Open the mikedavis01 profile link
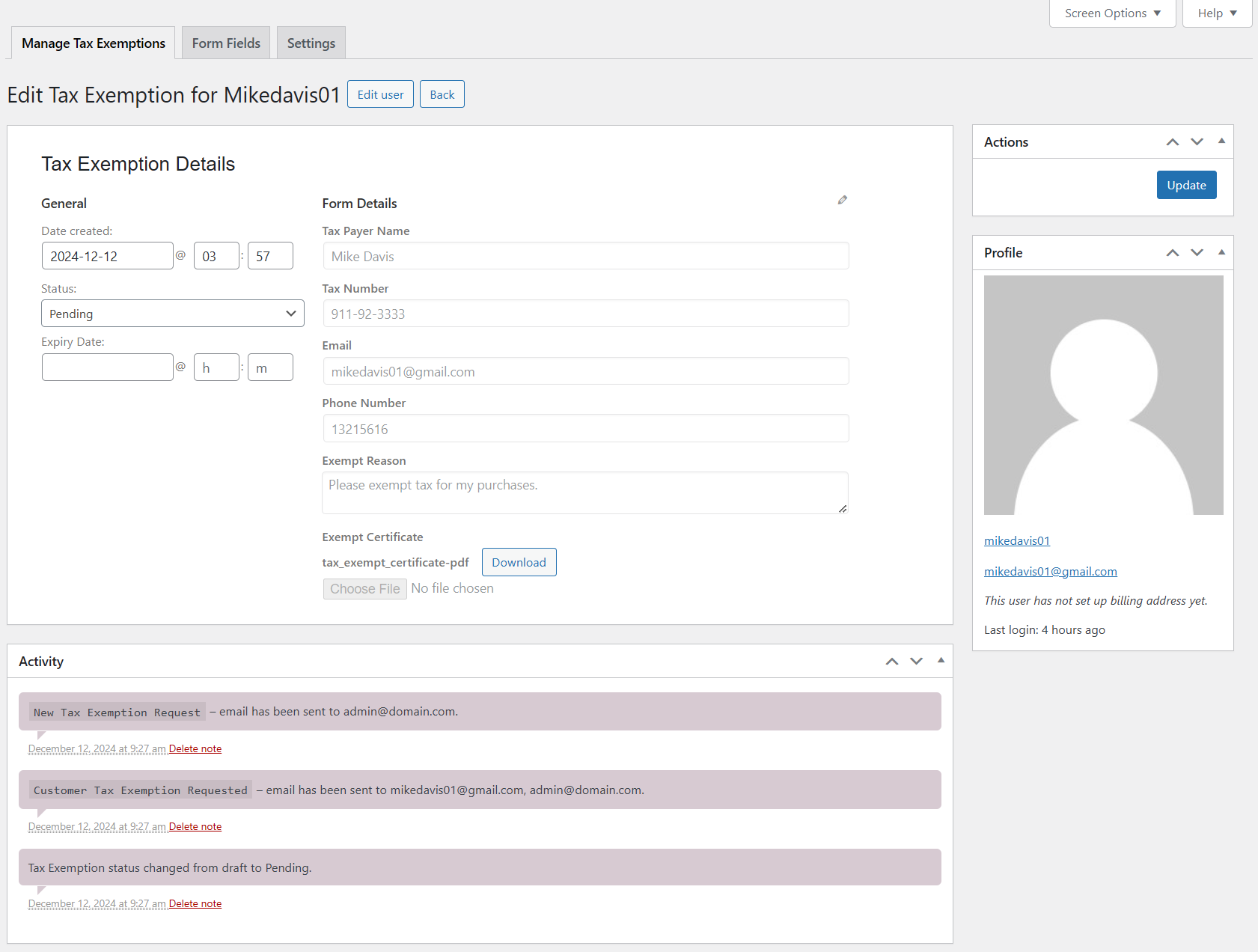 click(1016, 541)
